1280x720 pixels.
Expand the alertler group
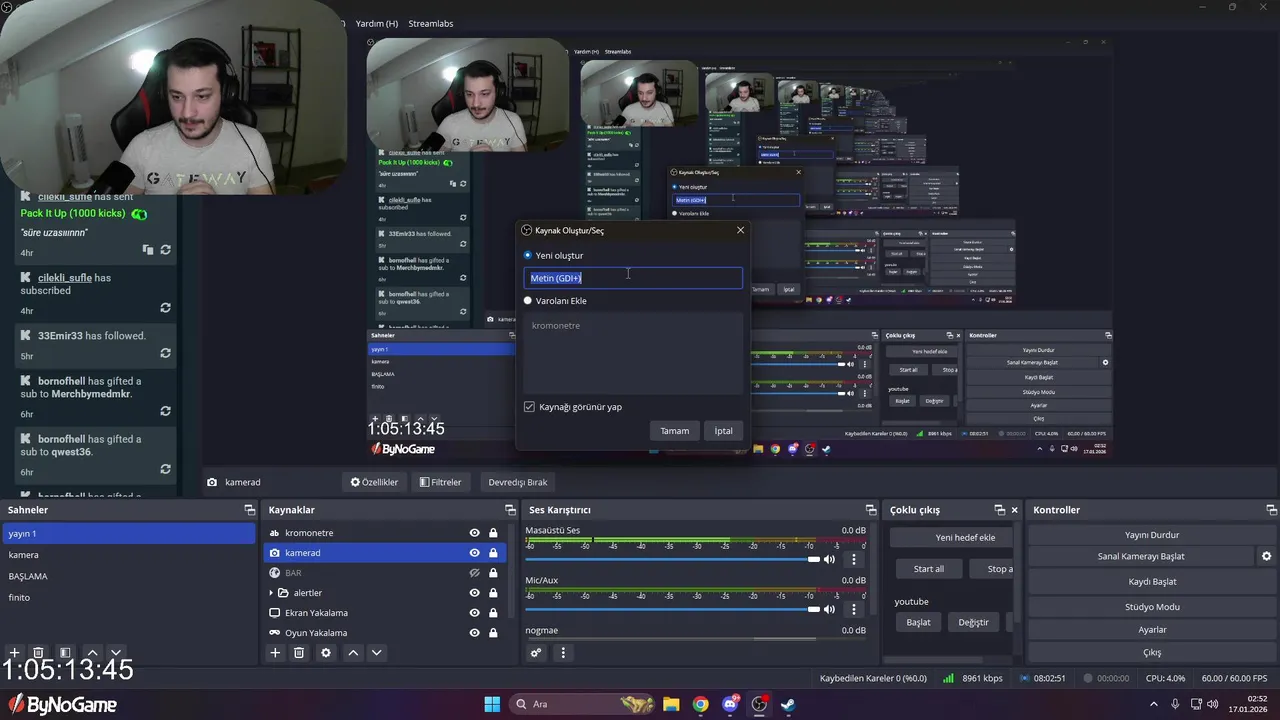[270, 593]
